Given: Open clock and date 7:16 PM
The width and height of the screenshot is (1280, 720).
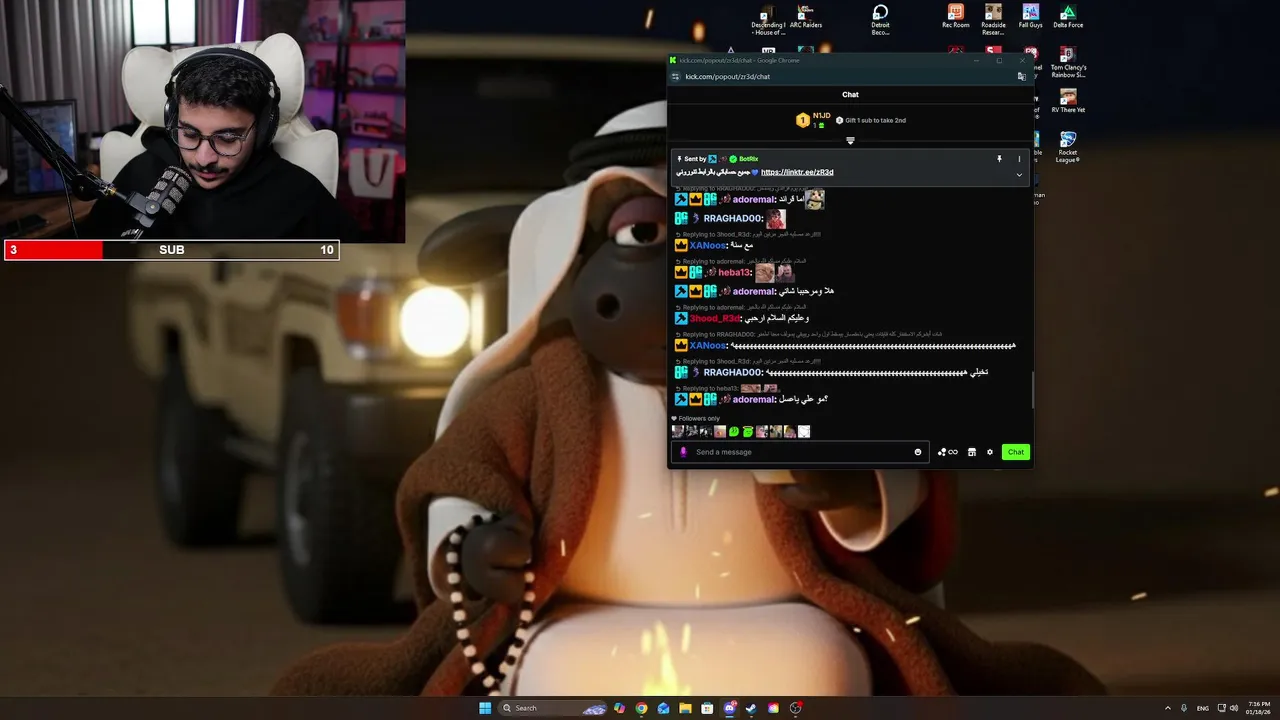Looking at the screenshot, I should coord(1258,708).
